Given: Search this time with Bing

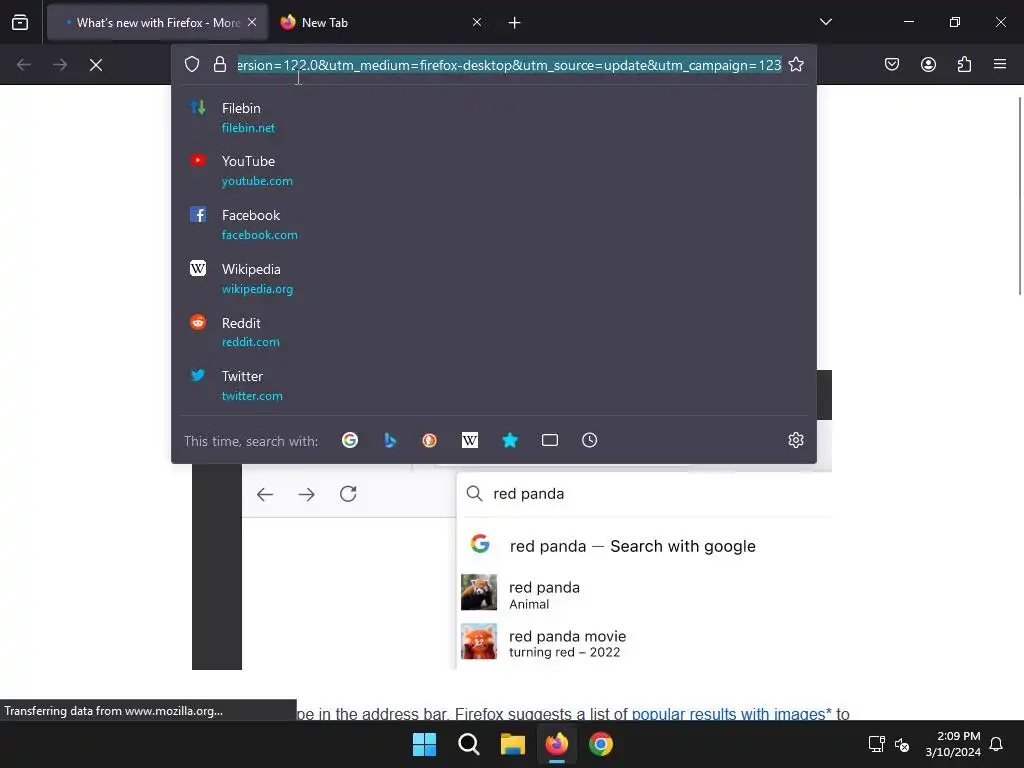Looking at the screenshot, I should click(x=390, y=440).
